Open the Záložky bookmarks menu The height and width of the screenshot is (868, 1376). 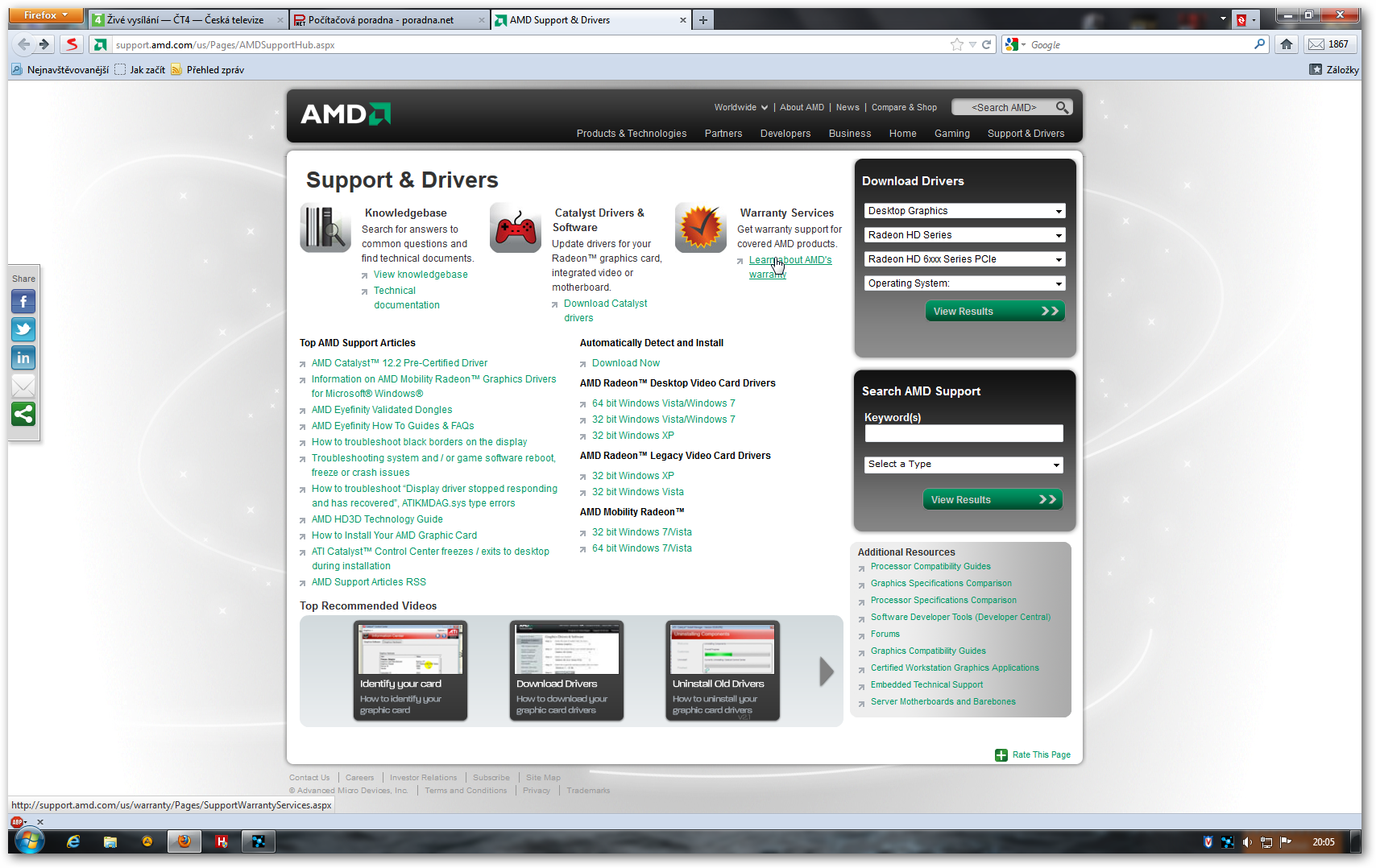point(1334,70)
